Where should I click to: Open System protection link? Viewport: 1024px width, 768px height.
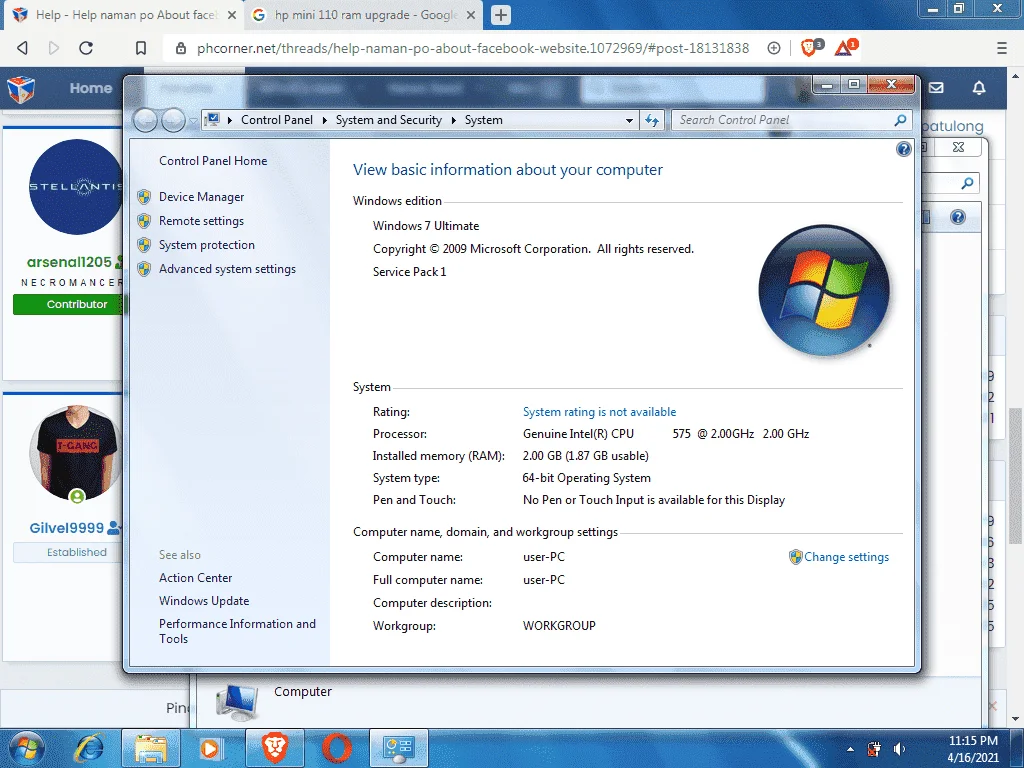206,245
